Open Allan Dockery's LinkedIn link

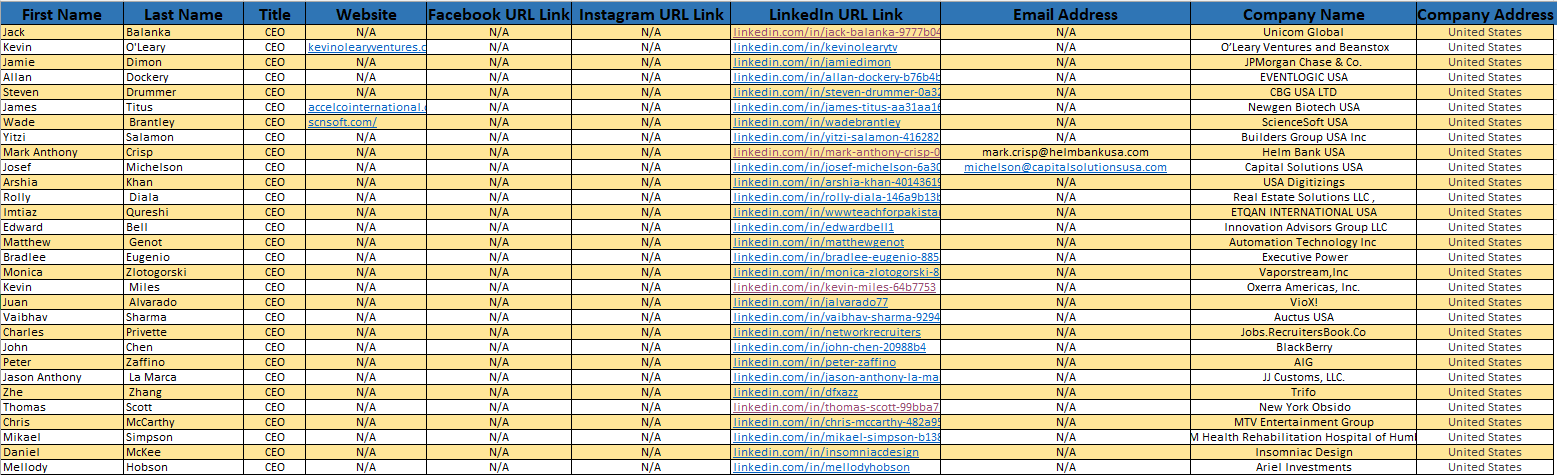pyautogui.click(x=837, y=77)
